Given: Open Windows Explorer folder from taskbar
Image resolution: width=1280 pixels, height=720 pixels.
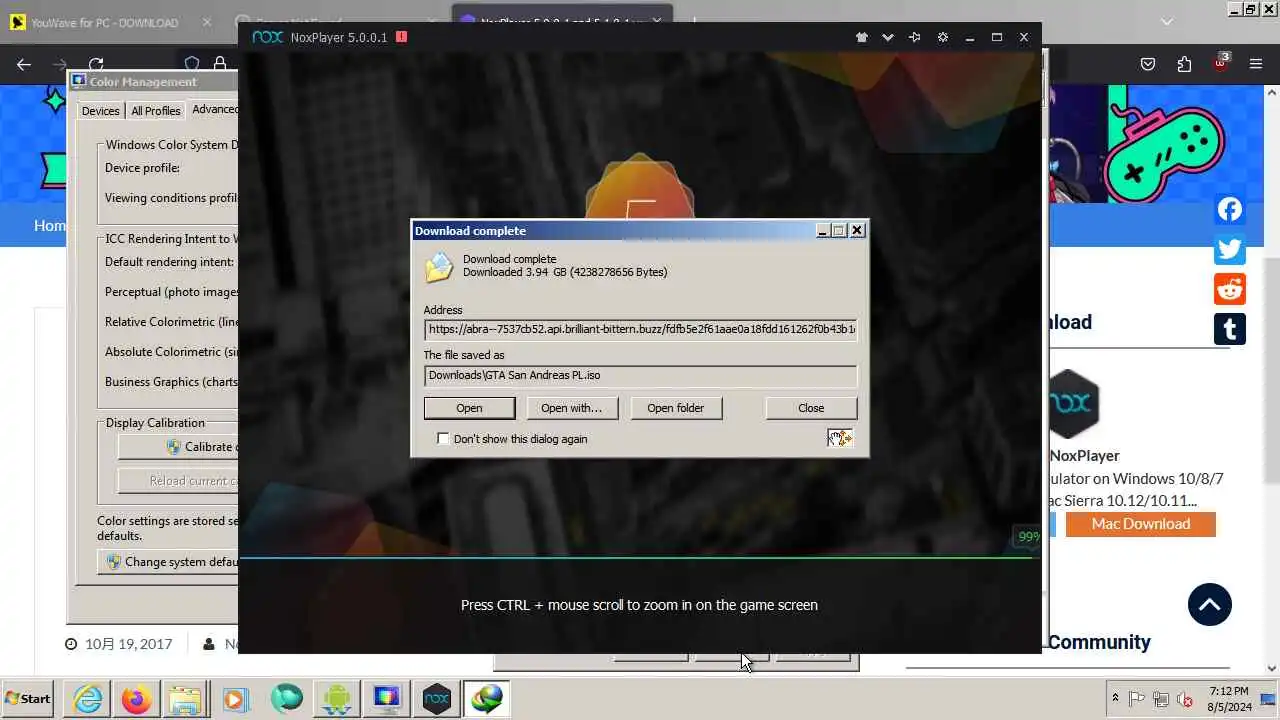Looking at the screenshot, I should 186,699.
